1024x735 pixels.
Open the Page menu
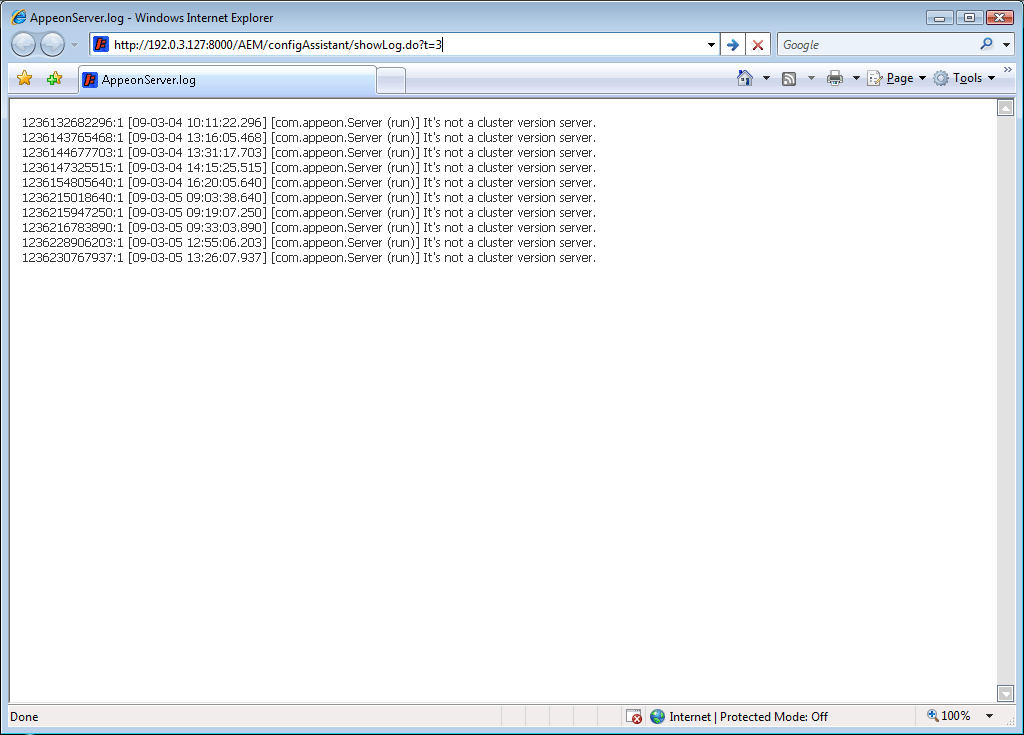898,77
